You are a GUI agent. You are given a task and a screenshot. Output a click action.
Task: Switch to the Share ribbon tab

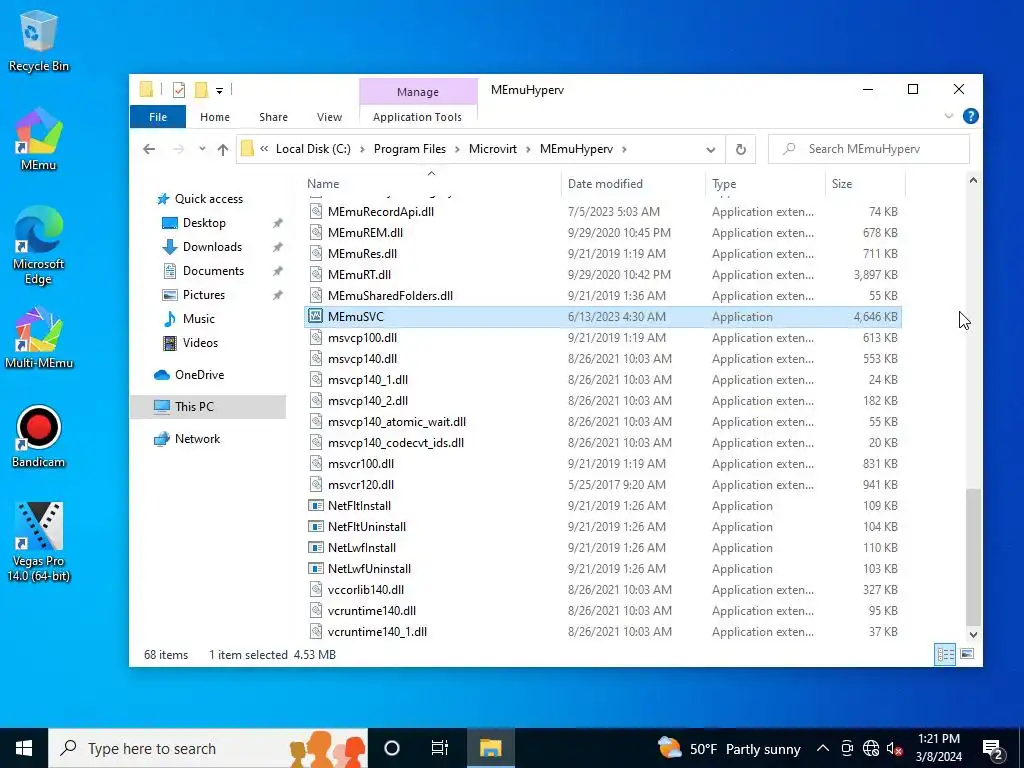coord(273,117)
